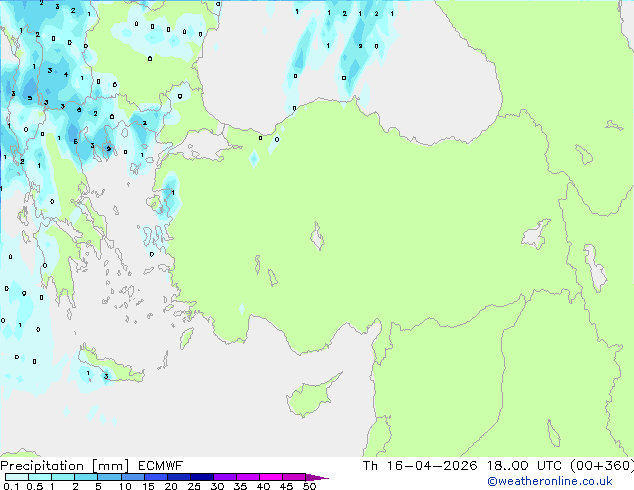Click the 35–40 mm violet swatch
Image resolution: width=634 pixels, height=490 pixels.
pyautogui.click(x=248, y=477)
